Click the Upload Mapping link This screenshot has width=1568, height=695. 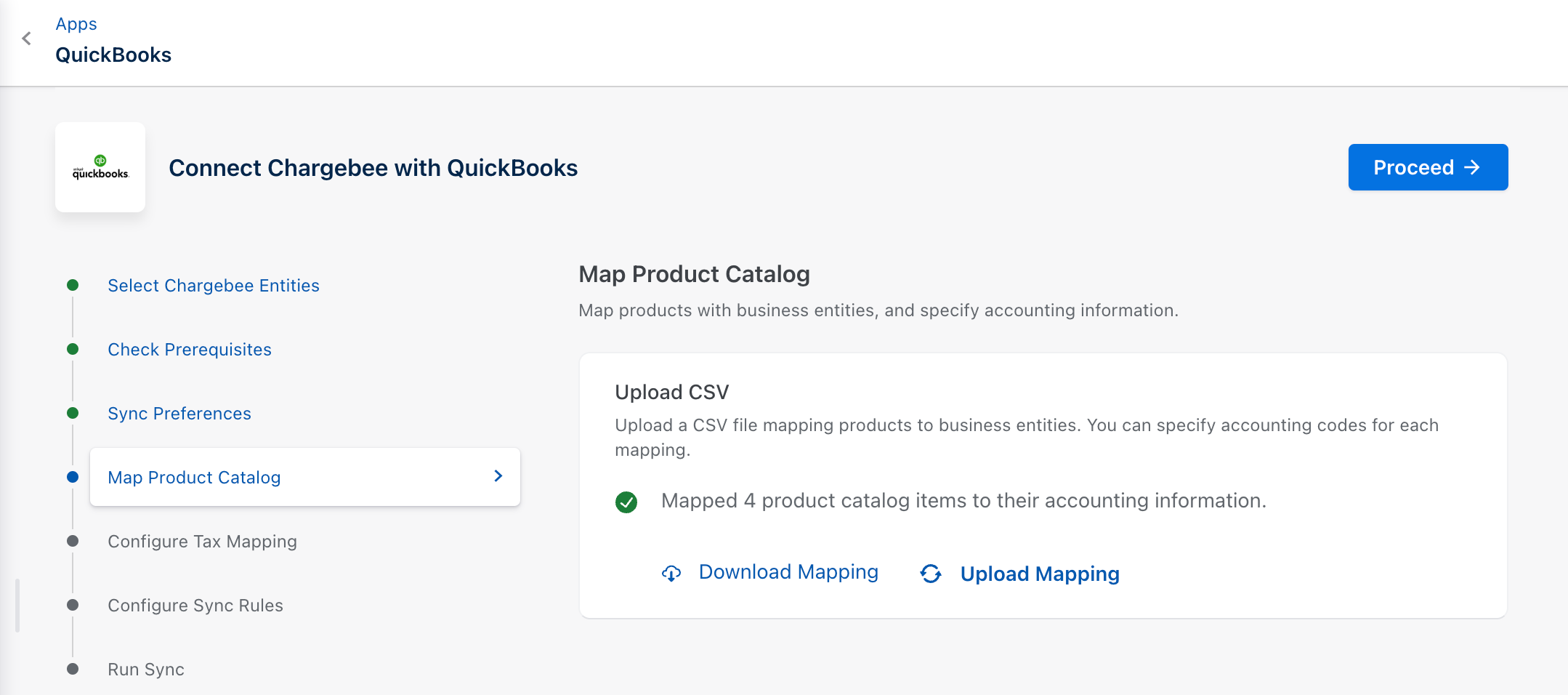1039,574
